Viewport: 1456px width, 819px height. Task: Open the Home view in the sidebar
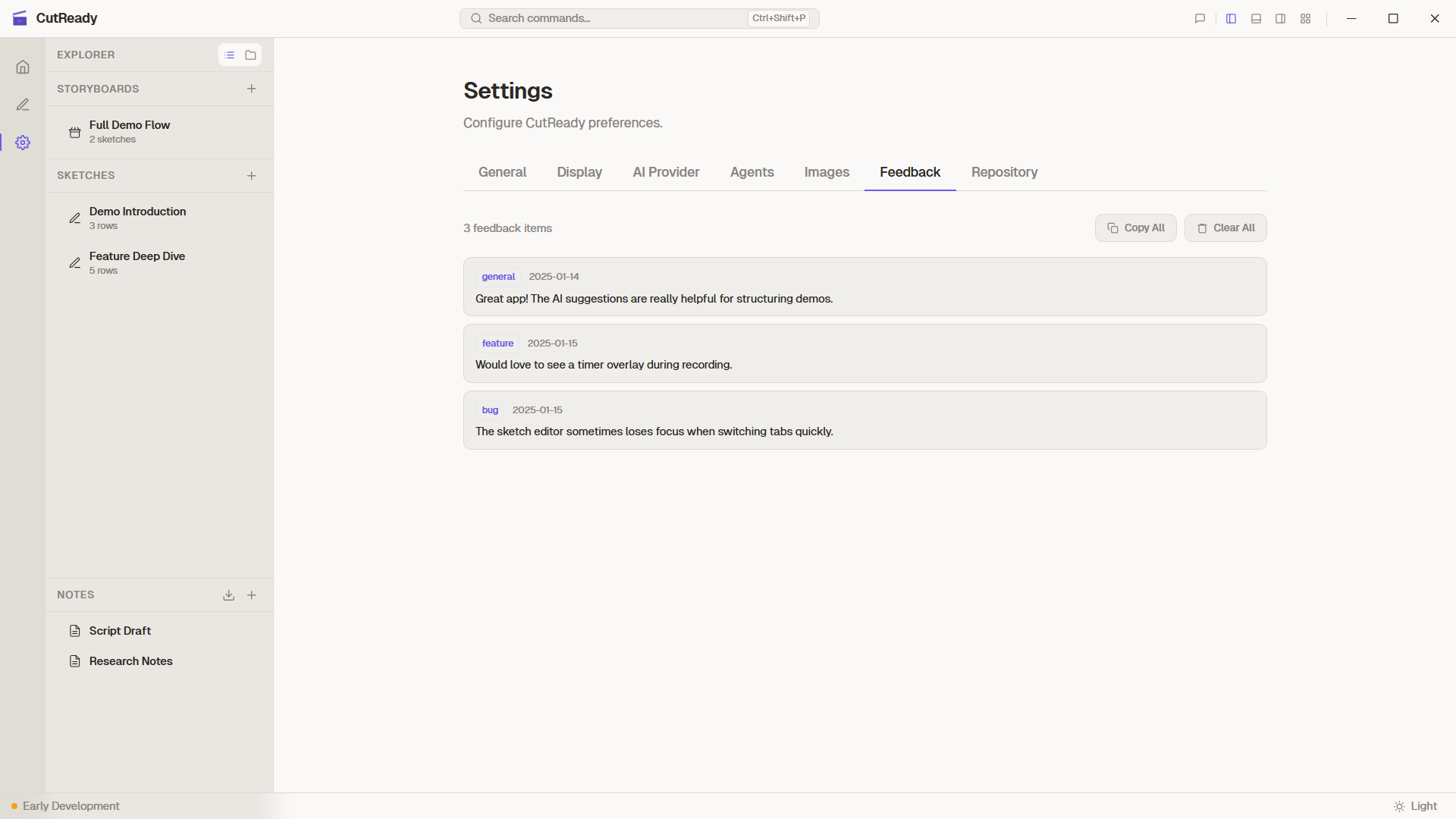[23, 67]
